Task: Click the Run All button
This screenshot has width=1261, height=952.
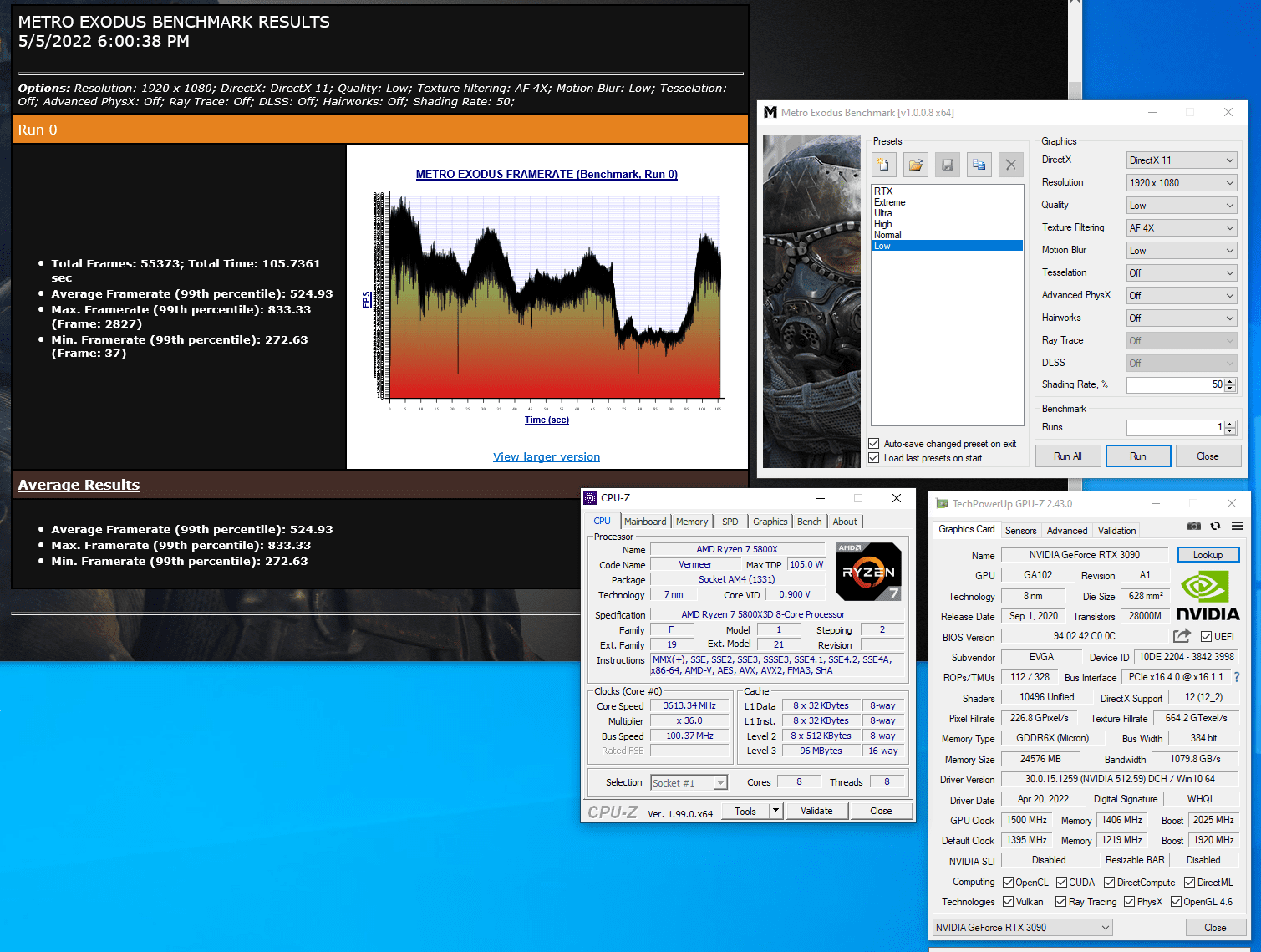Action: pos(1067,456)
